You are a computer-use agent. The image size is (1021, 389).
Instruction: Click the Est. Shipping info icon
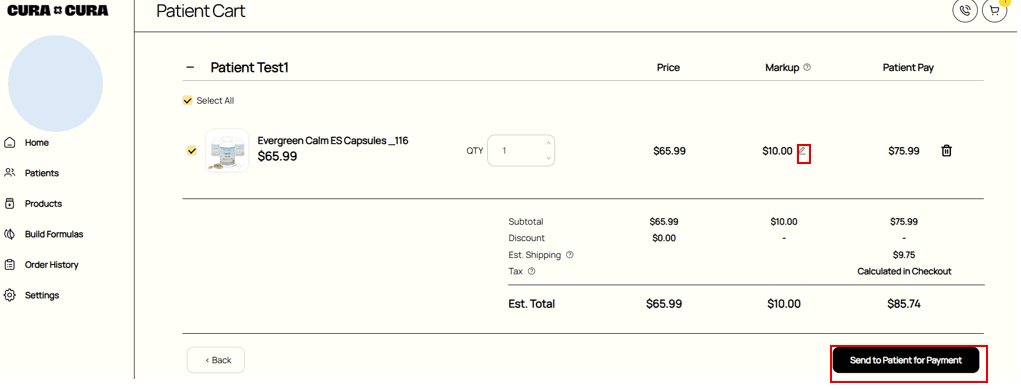point(570,255)
